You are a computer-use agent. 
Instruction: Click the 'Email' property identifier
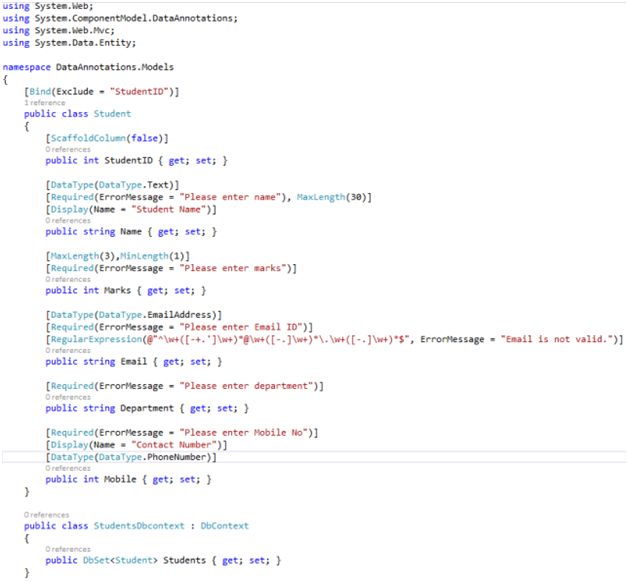(x=134, y=362)
